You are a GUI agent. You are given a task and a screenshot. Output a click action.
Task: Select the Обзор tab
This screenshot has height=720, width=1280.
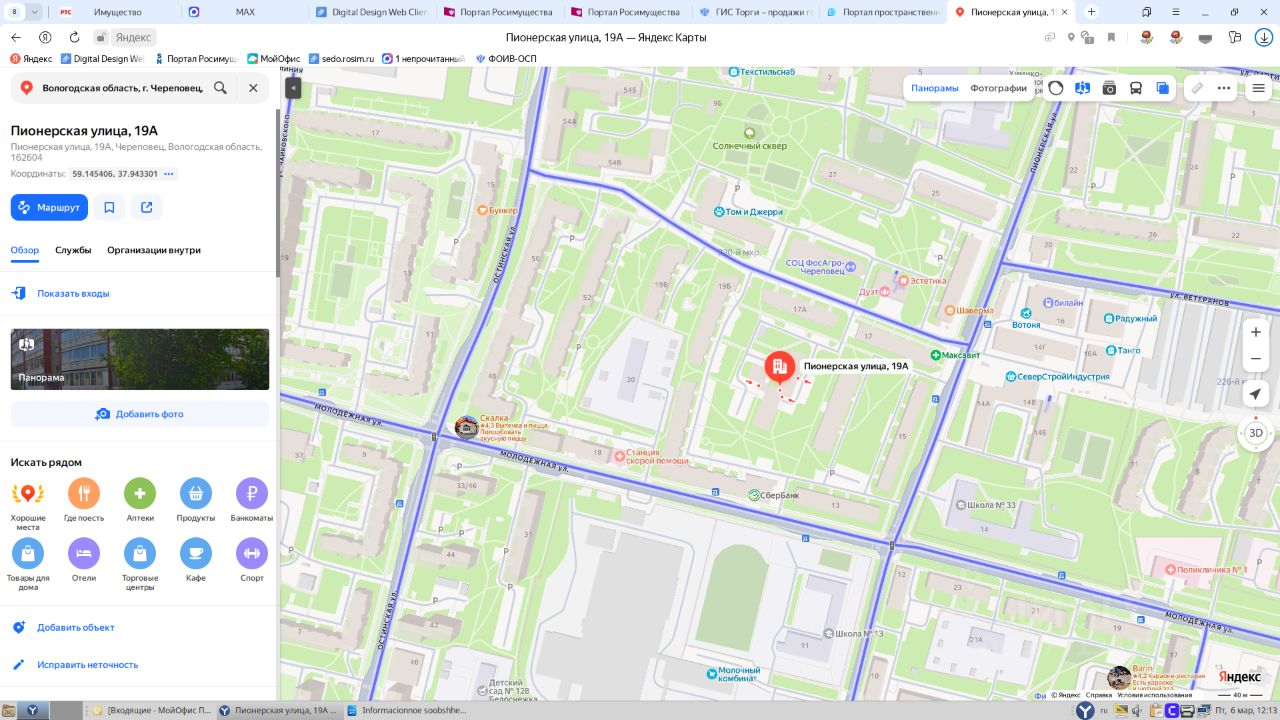pyautogui.click(x=25, y=250)
